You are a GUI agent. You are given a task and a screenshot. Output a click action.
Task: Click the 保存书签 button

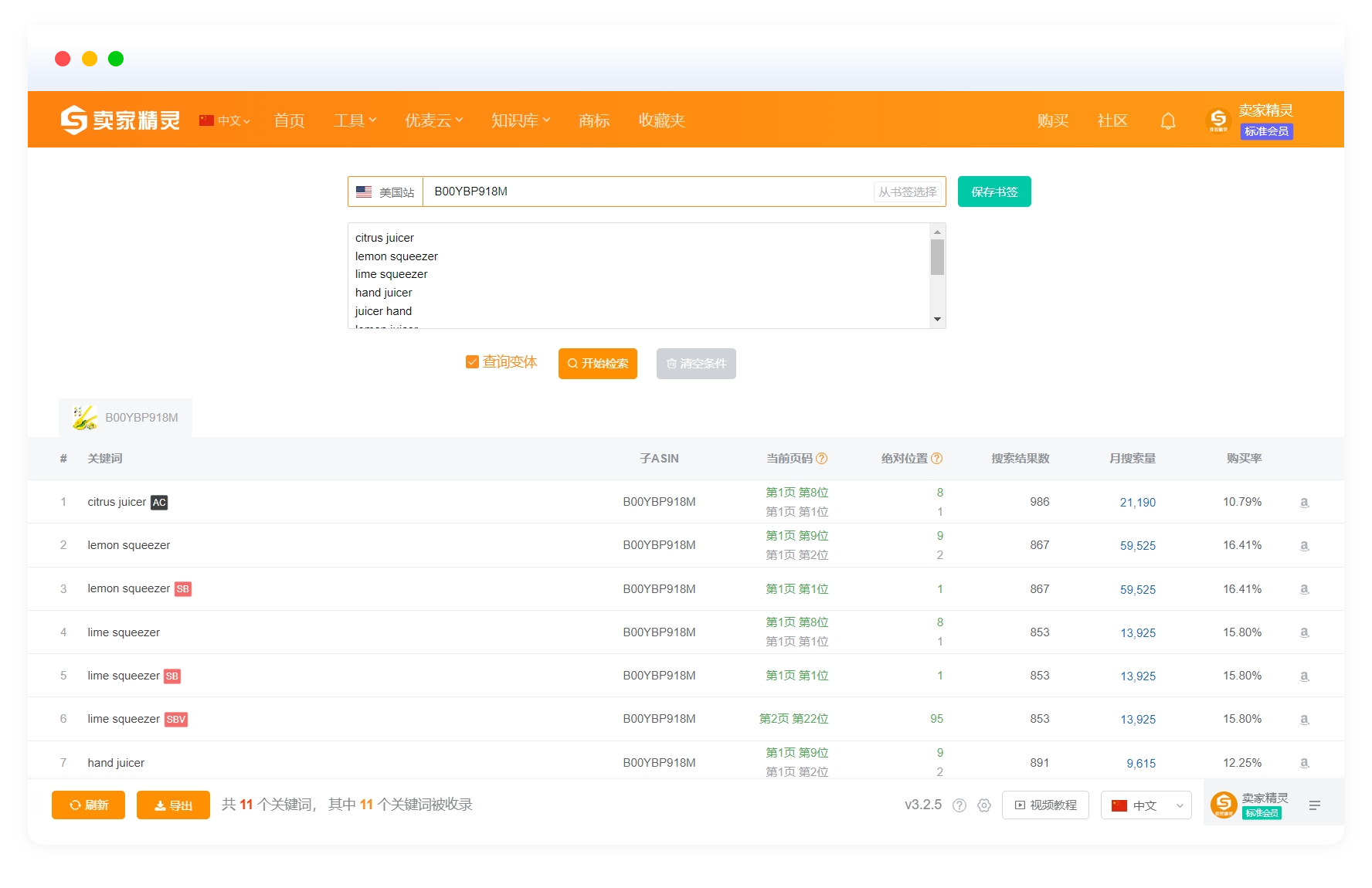click(994, 191)
